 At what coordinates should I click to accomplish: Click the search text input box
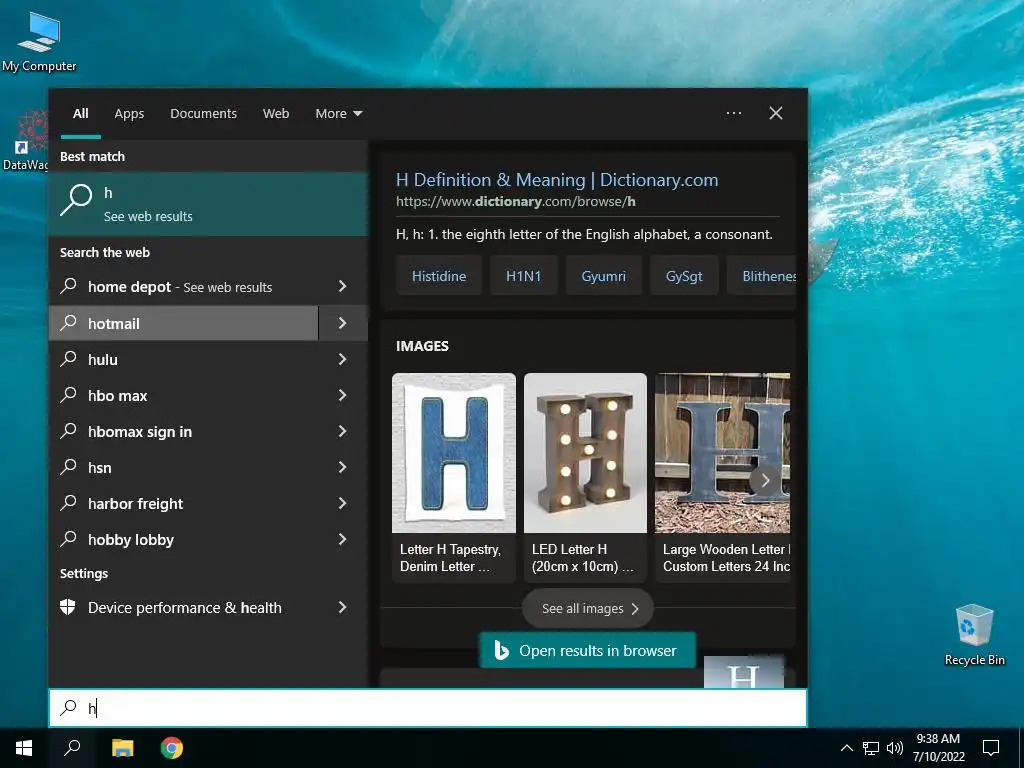[x=428, y=707]
